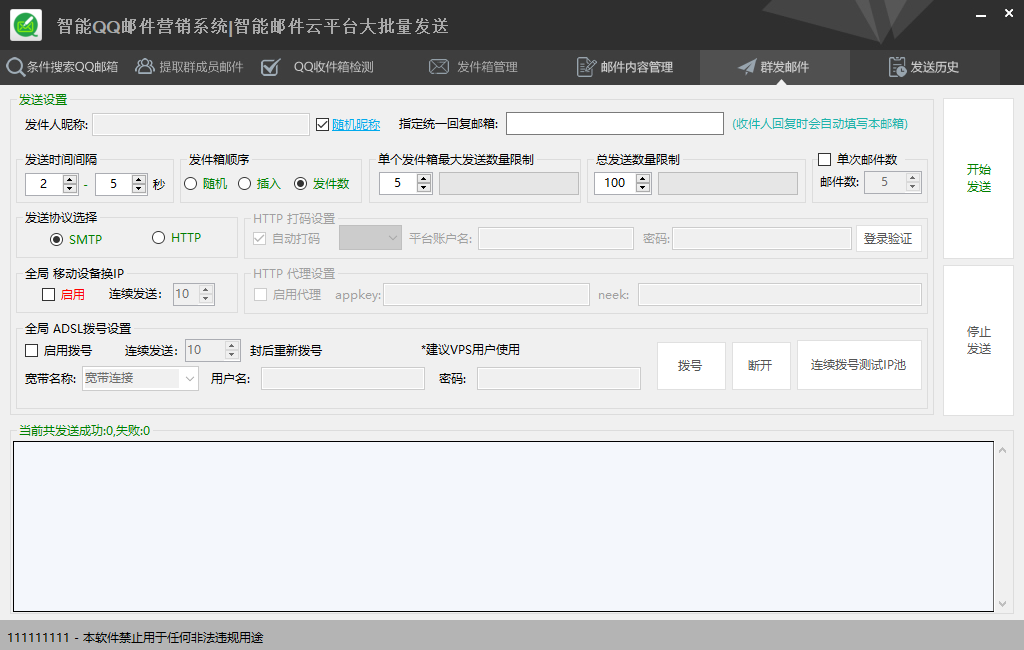Open the 邮件内容管理 tab
The width and height of the screenshot is (1024, 650).
(625, 67)
